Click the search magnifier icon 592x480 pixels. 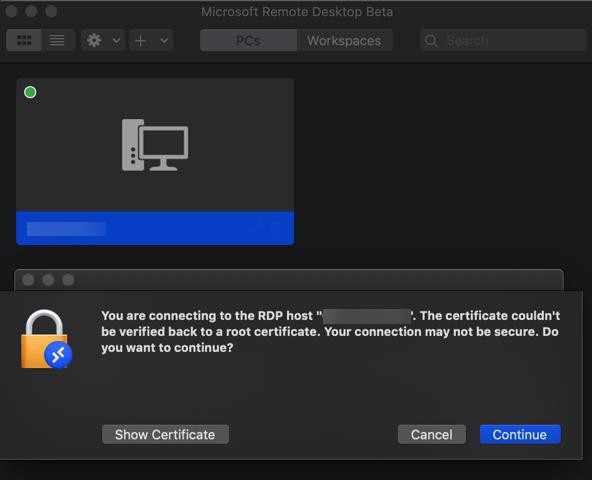coord(431,40)
